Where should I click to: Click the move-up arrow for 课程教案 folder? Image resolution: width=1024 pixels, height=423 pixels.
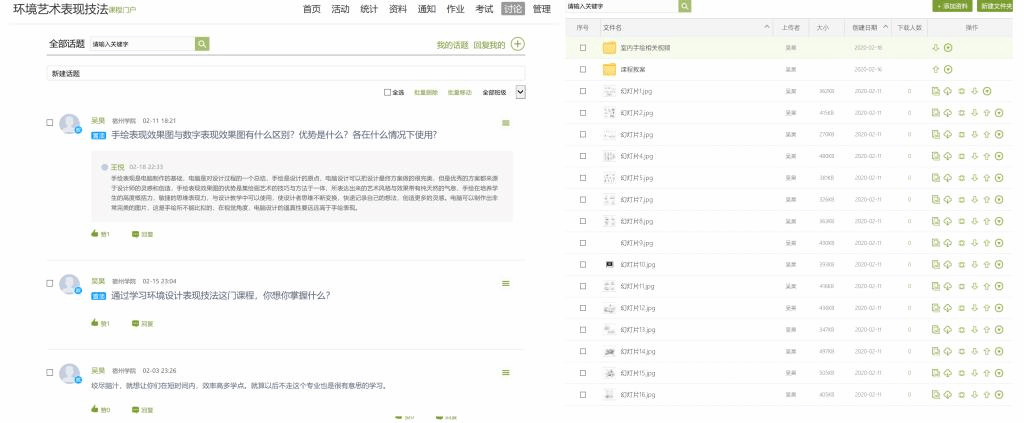[x=936, y=69]
